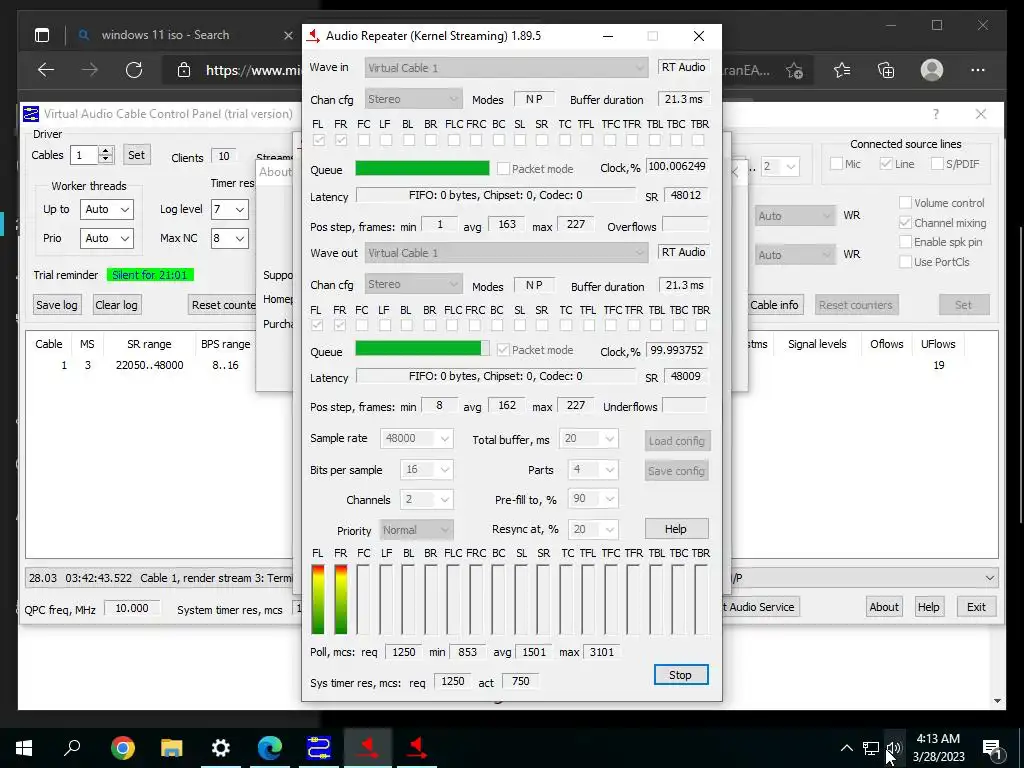The width and height of the screenshot is (1024, 768).
Task: Enable Use PortCls checkbox
Action: [x=905, y=262]
